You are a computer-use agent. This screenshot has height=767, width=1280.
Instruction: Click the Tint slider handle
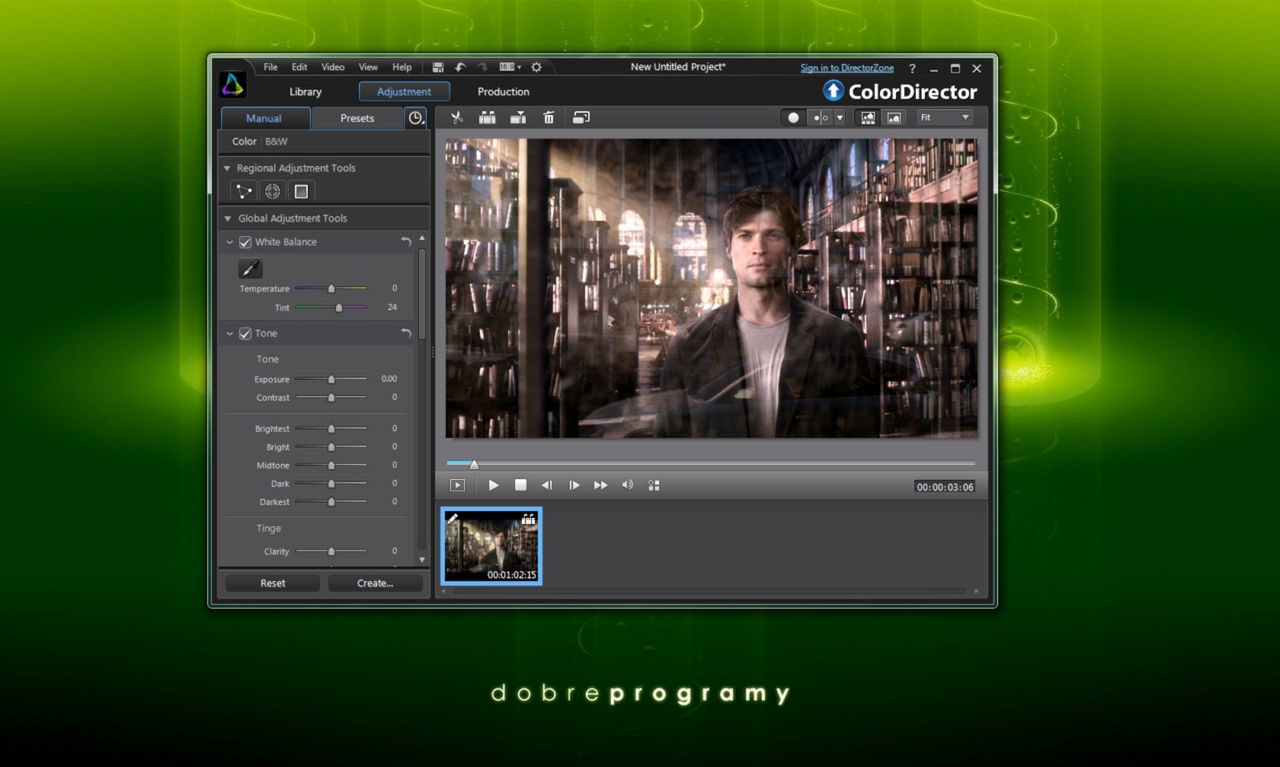pyautogui.click(x=339, y=308)
